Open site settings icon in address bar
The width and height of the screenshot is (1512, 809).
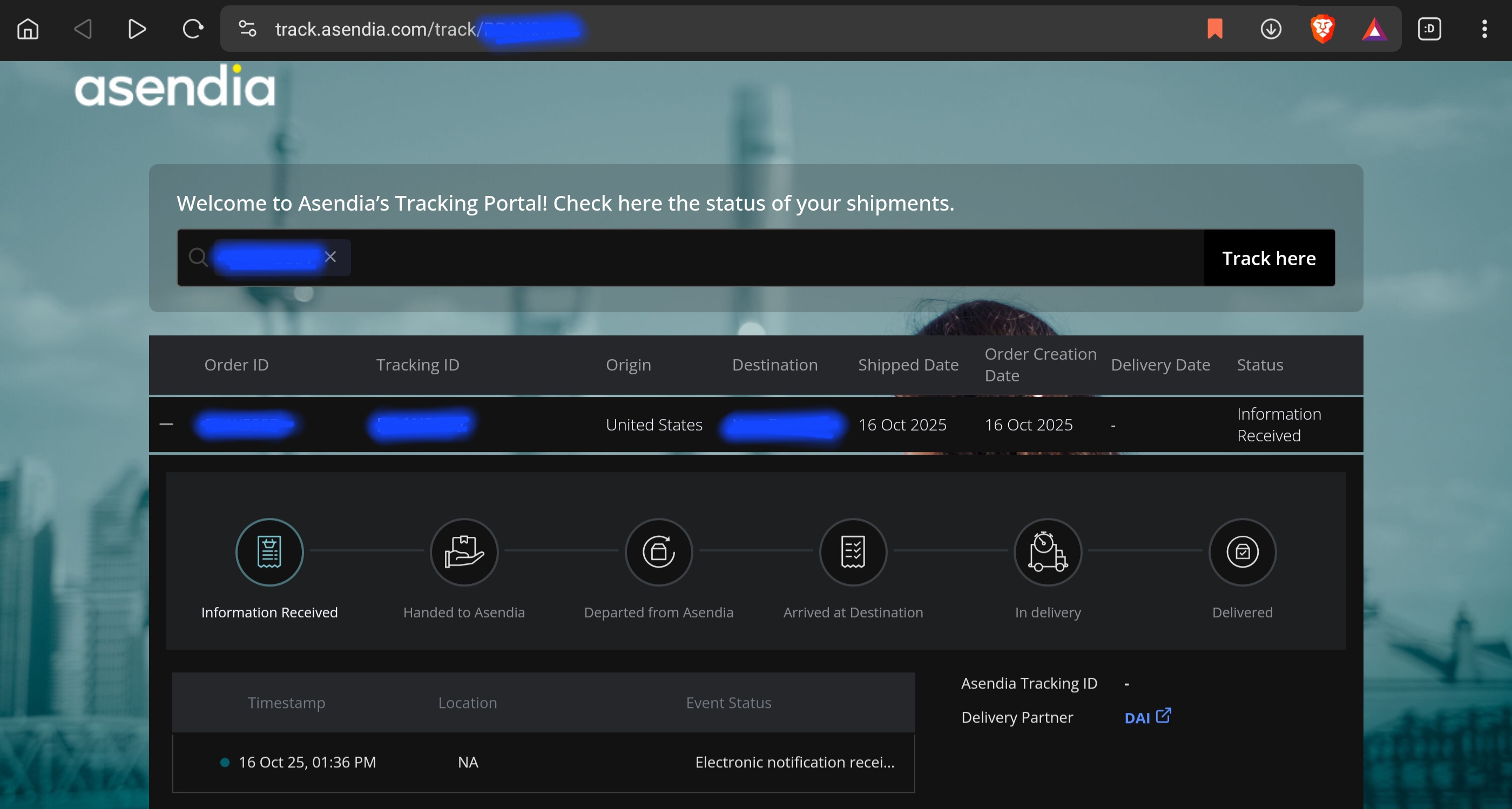pos(247,29)
